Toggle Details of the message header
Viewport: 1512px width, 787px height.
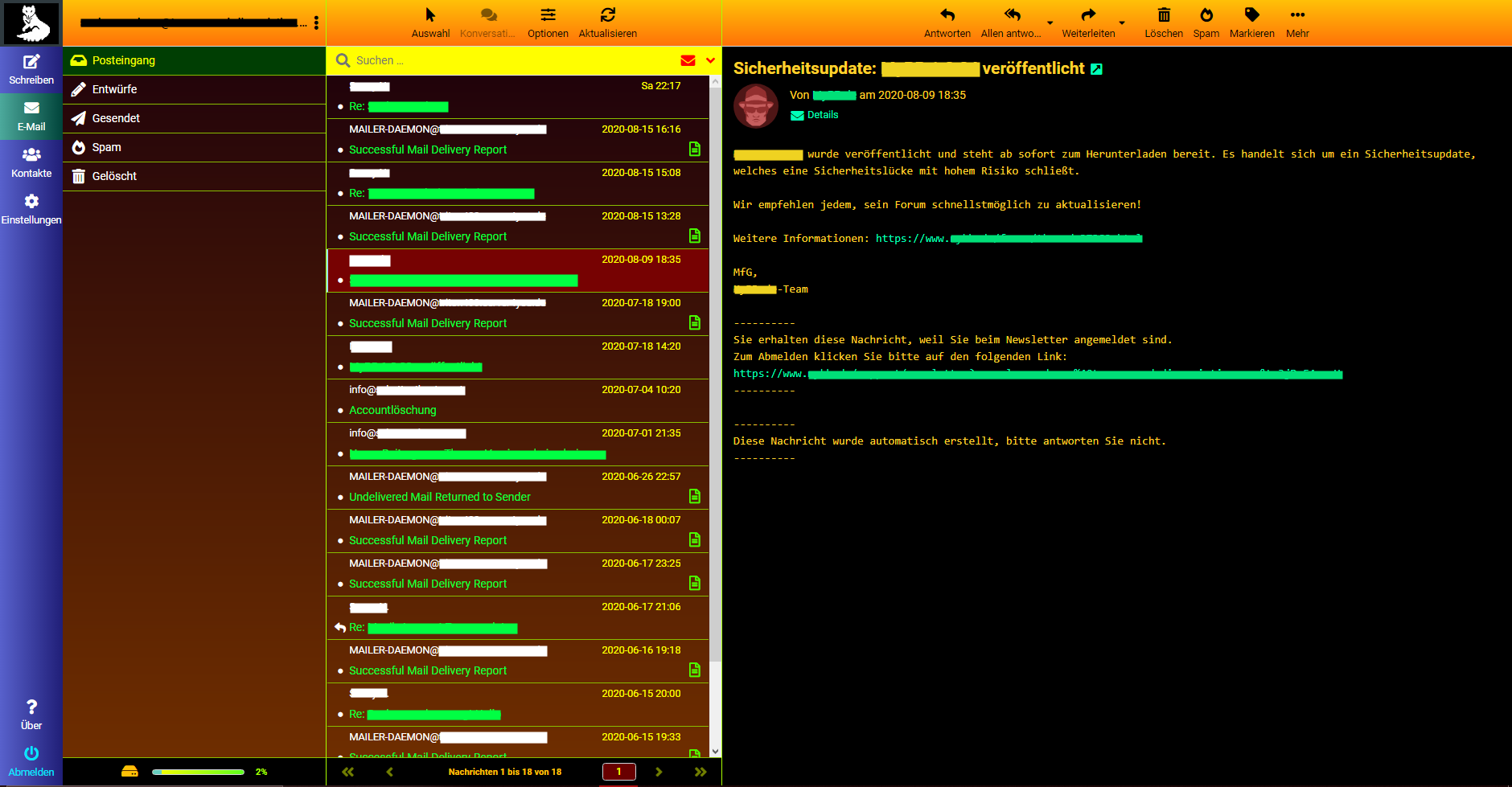point(822,115)
